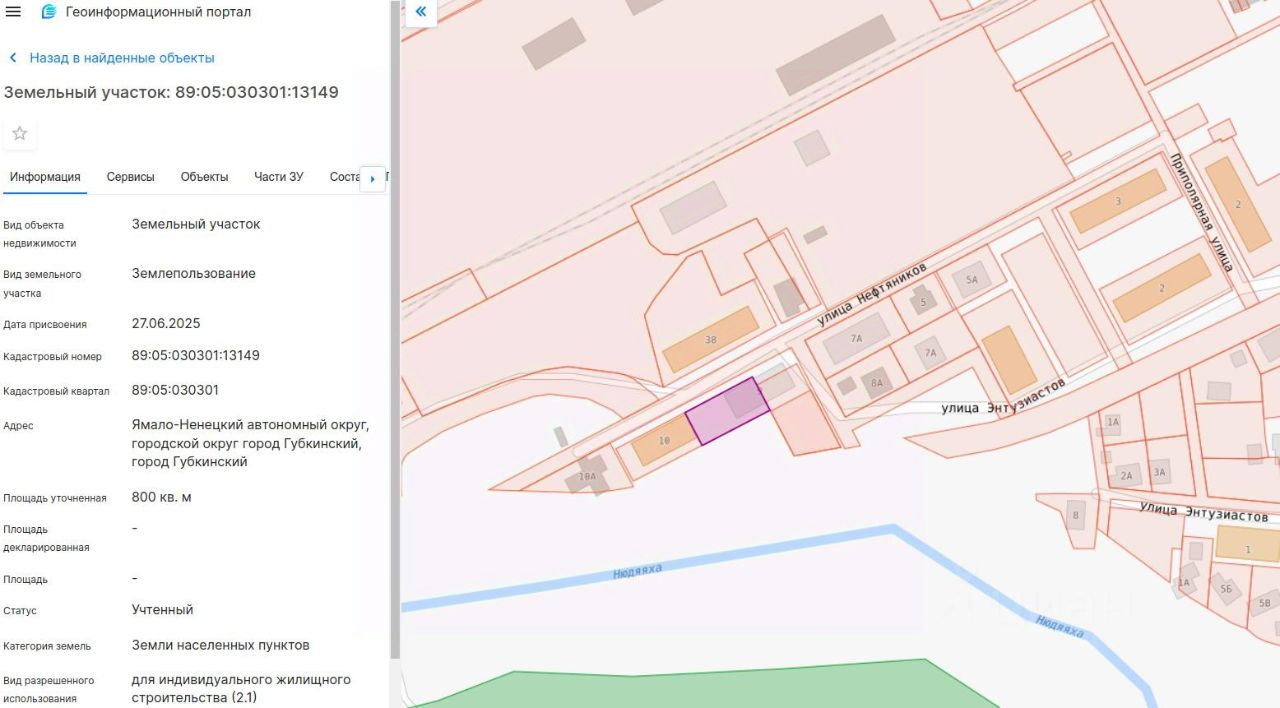Click the Дата присвоения label
This screenshot has height=708, width=1280.
(x=45, y=324)
